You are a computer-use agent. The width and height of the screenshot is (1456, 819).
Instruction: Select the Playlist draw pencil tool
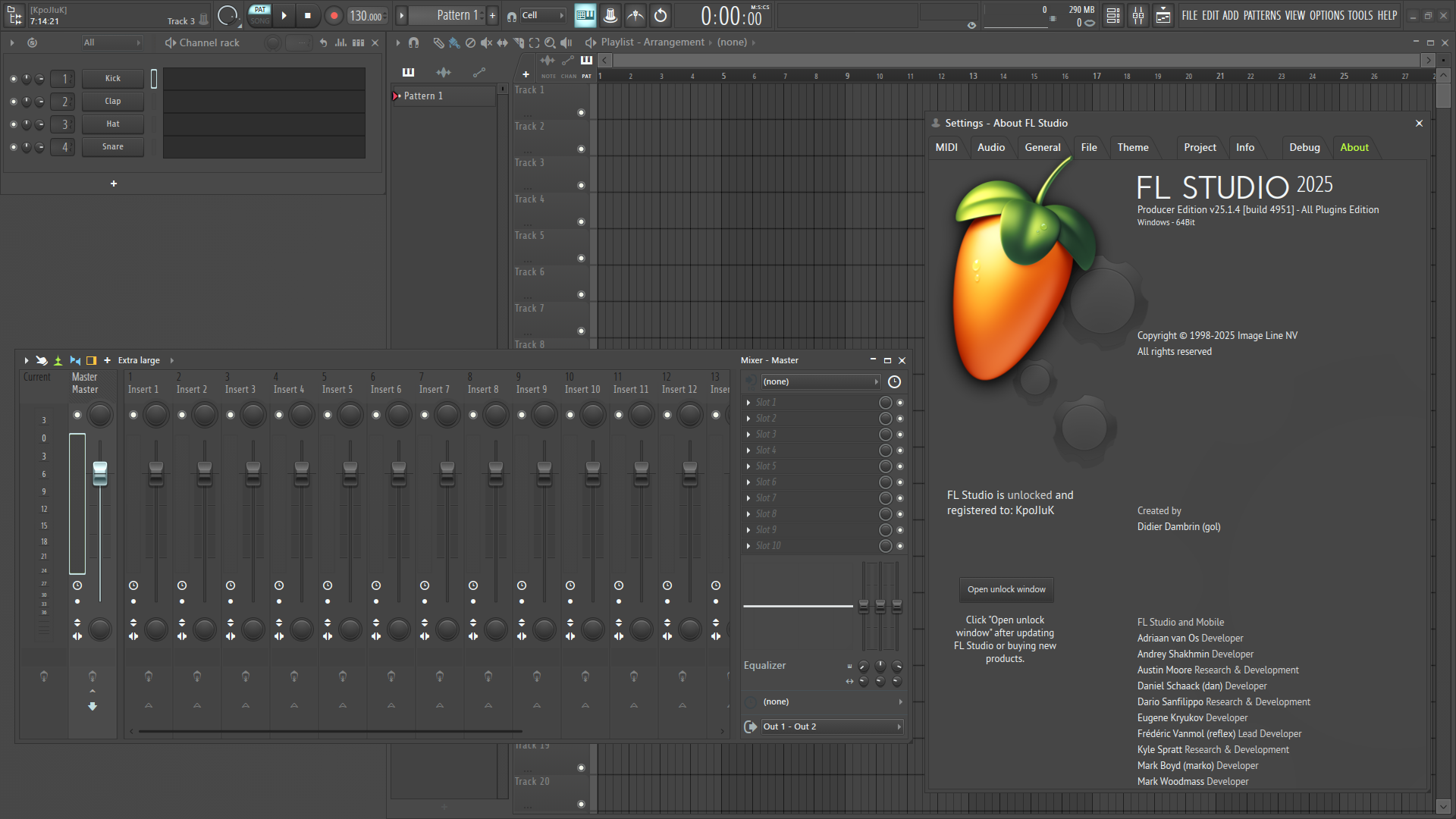tap(438, 42)
